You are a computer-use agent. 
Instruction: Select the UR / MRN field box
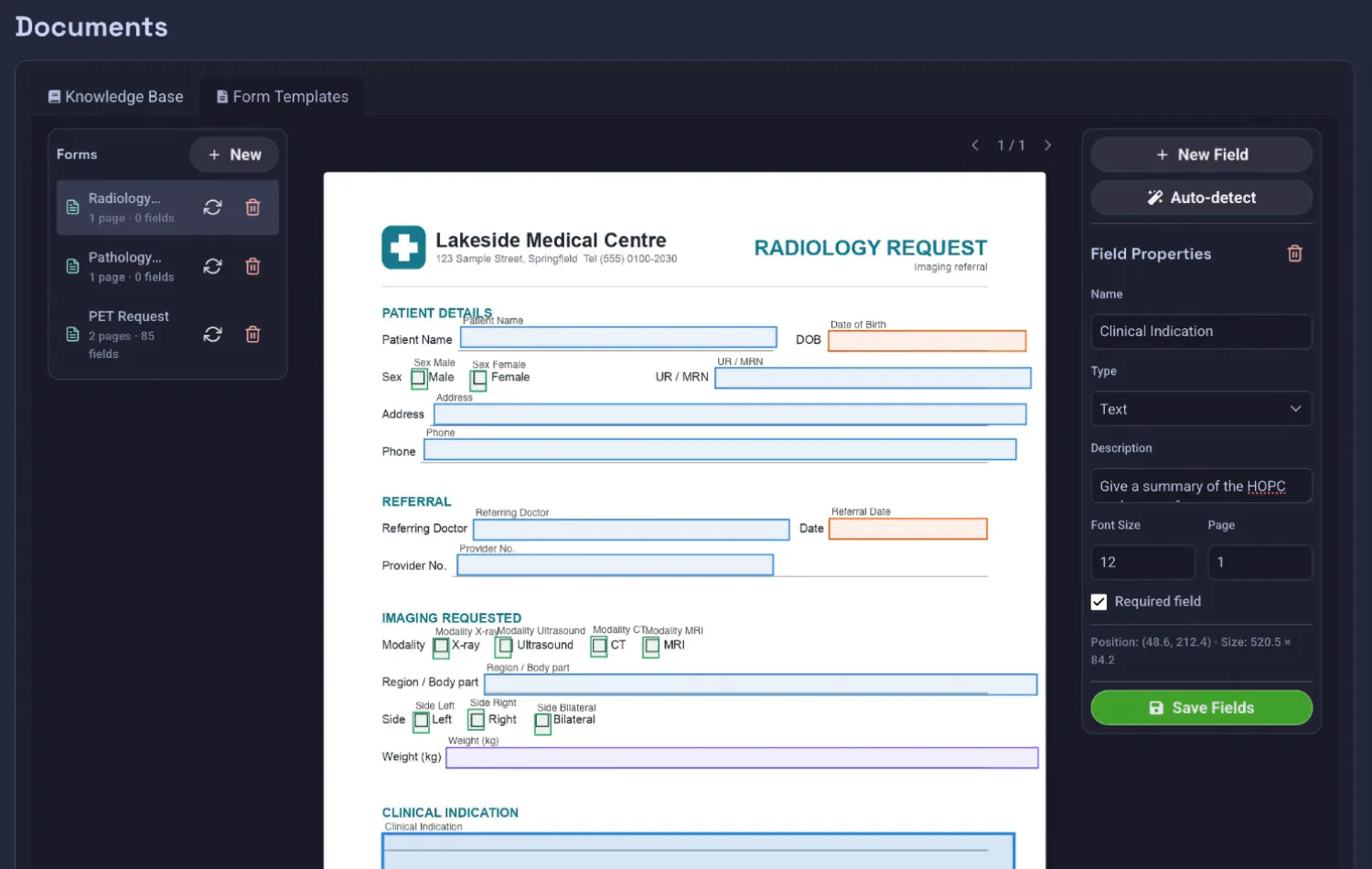click(x=874, y=378)
